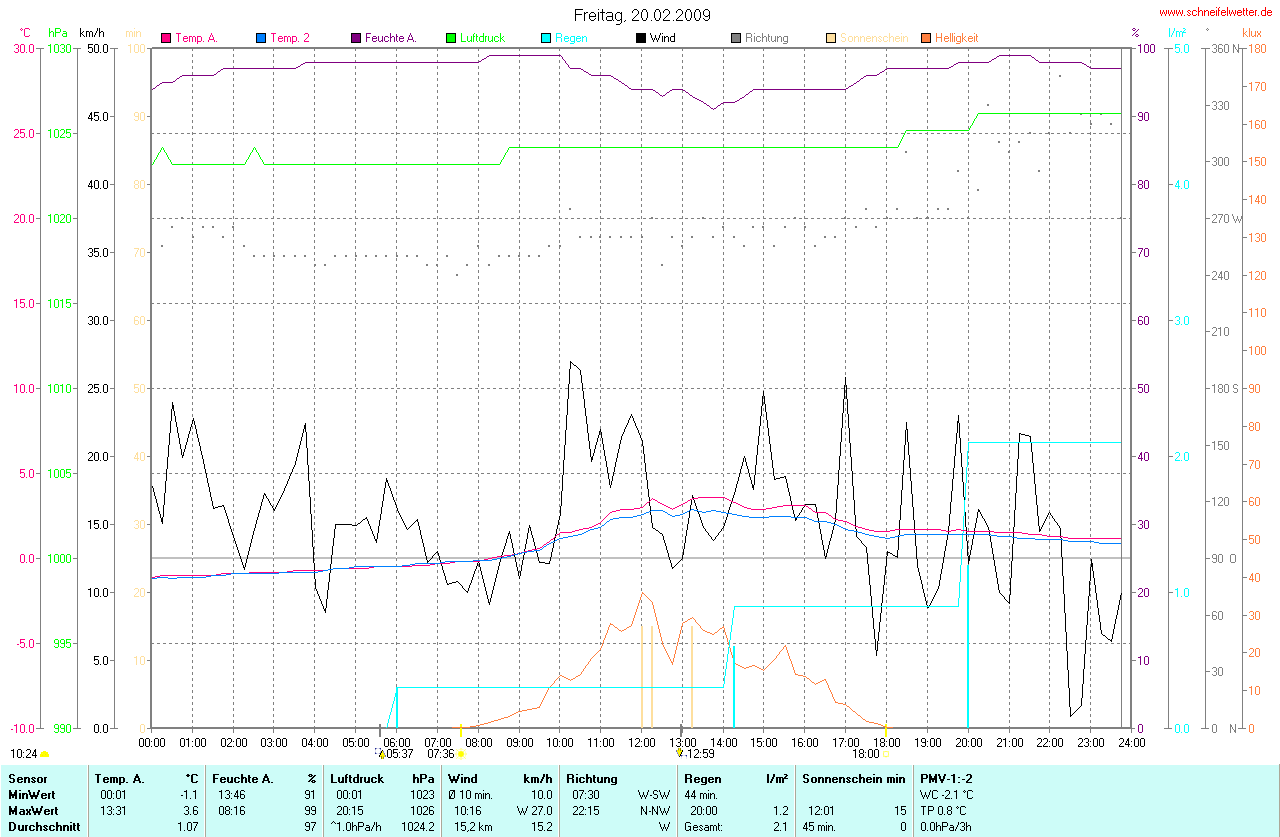The height and width of the screenshot is (837, 1280).
Task: Click maximum temperature value '3.6'
Action: [x=191, y=810]
